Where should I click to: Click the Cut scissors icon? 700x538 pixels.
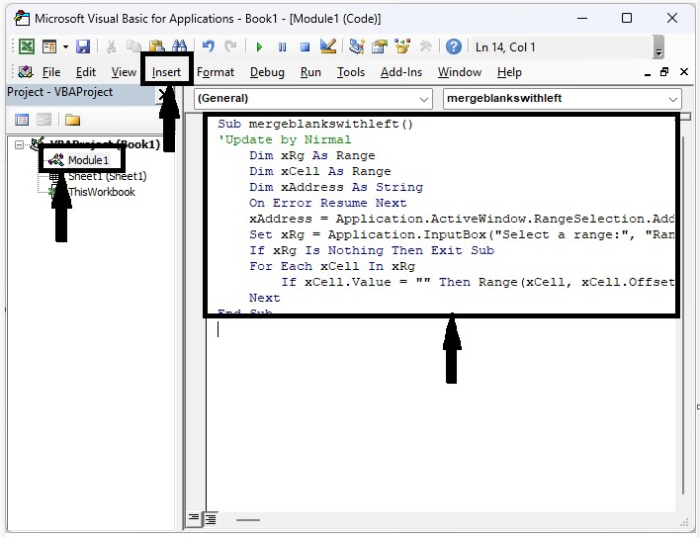point(111,46)
